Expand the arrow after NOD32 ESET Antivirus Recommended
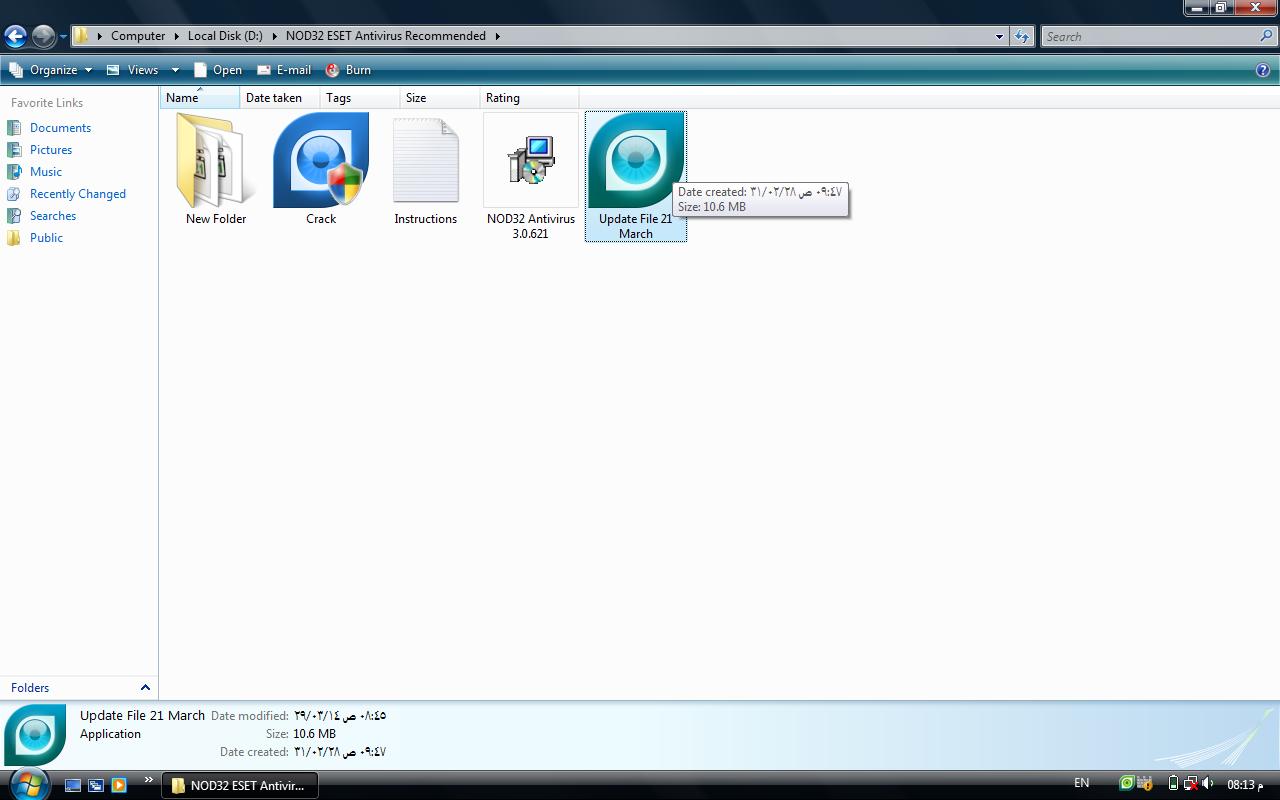The image size is (1280, 800). pyautogui.click(x=497, y=36)
